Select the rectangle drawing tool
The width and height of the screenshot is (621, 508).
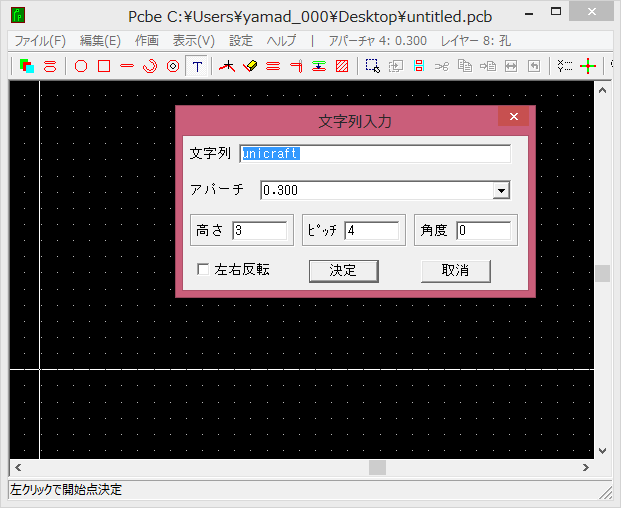104,66
